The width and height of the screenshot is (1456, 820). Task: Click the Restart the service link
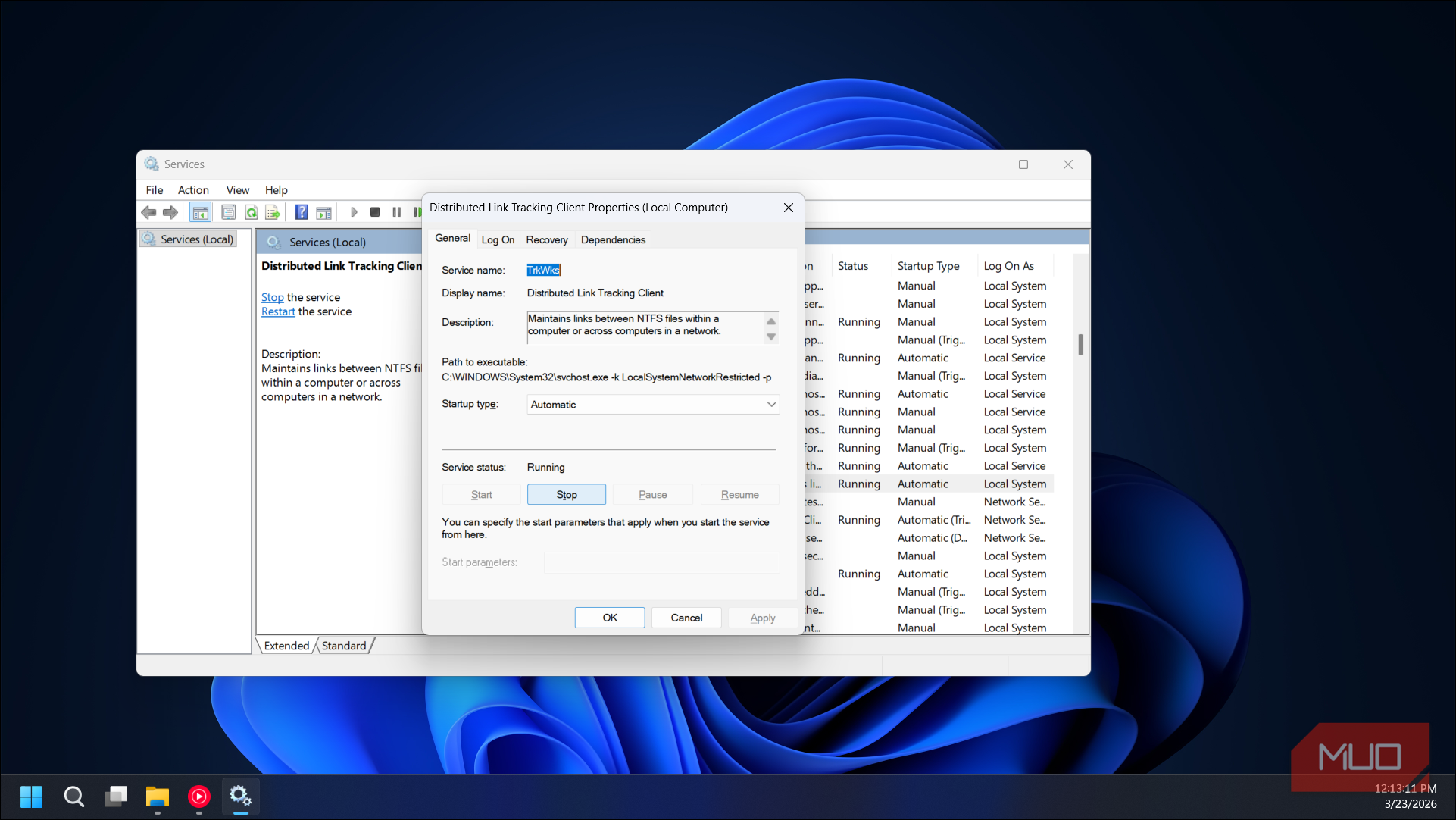click(x=278, y=312)
